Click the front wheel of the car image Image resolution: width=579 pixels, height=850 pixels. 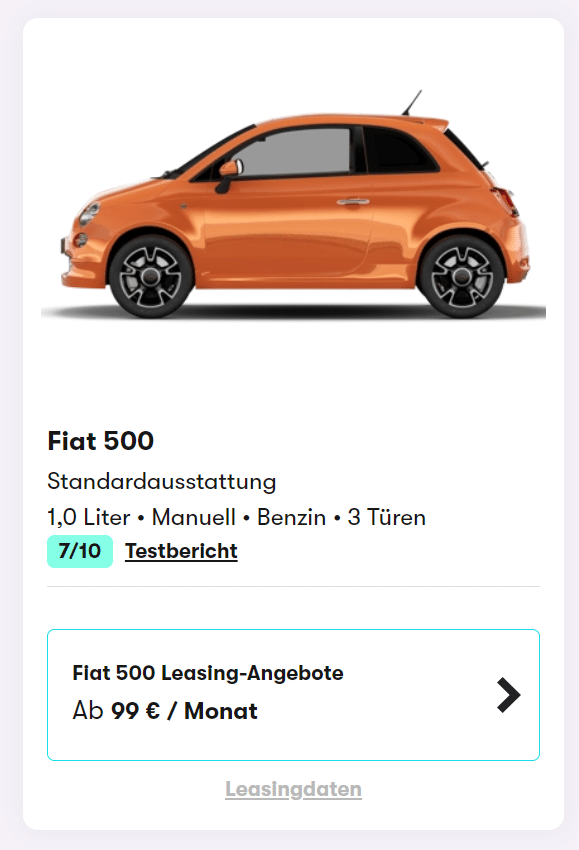tap(151, 276)
